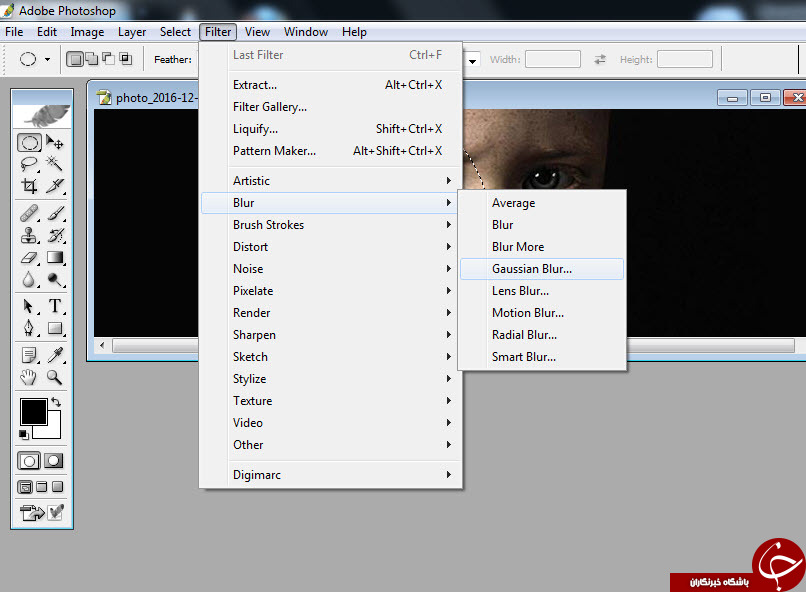
Task: Click the Width input field
Action: coord(553,59)
